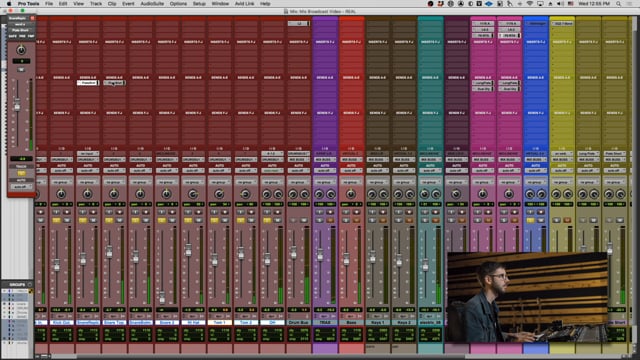Open the AudioSuite menu
The image size is (640, 360).
tap(152, 4)
